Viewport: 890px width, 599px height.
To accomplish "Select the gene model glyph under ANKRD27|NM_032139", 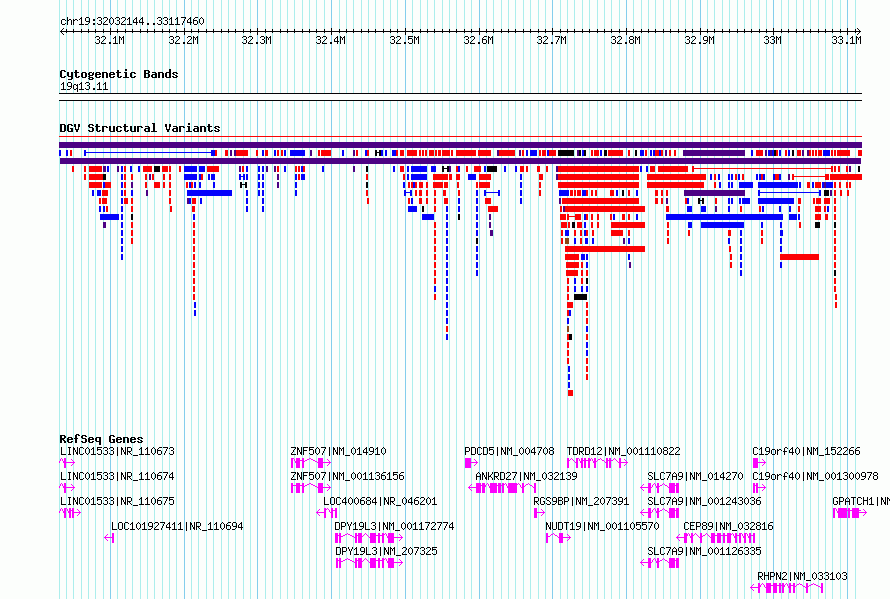I will tap(502, 488).
